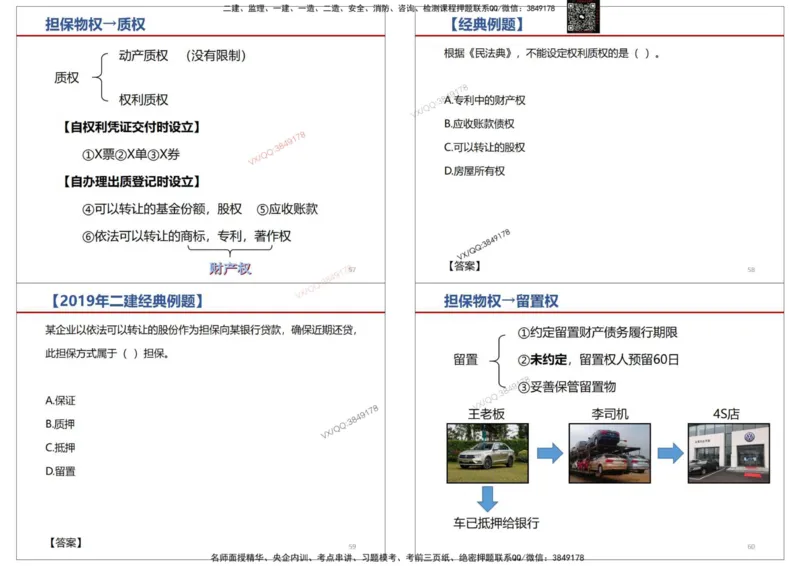This screenshot has width=800, height=566.
Task: Choose option C.可以转让的股权
Action: (x=485, y=147)
